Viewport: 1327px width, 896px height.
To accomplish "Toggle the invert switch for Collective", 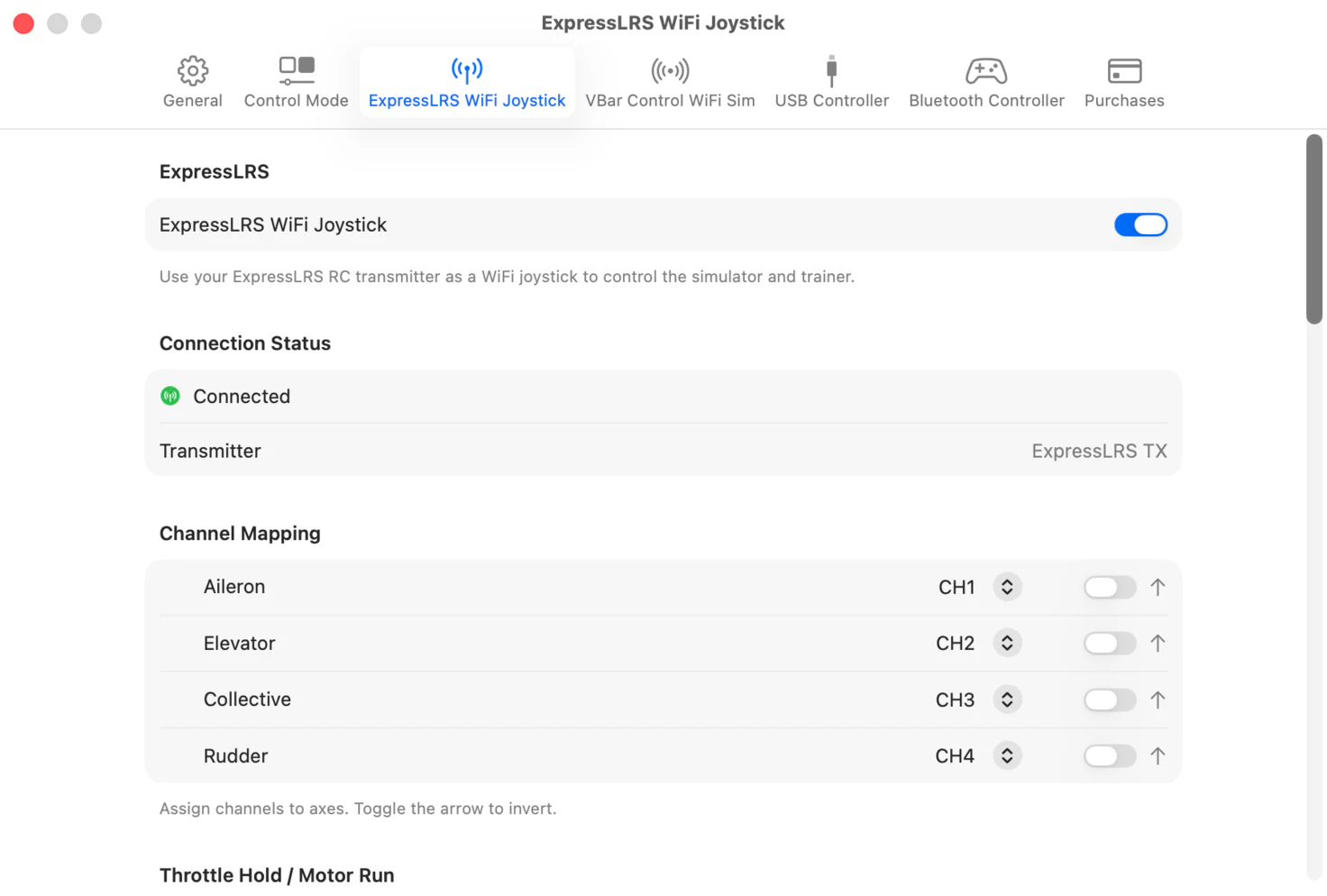I will tap(1110, 700).
